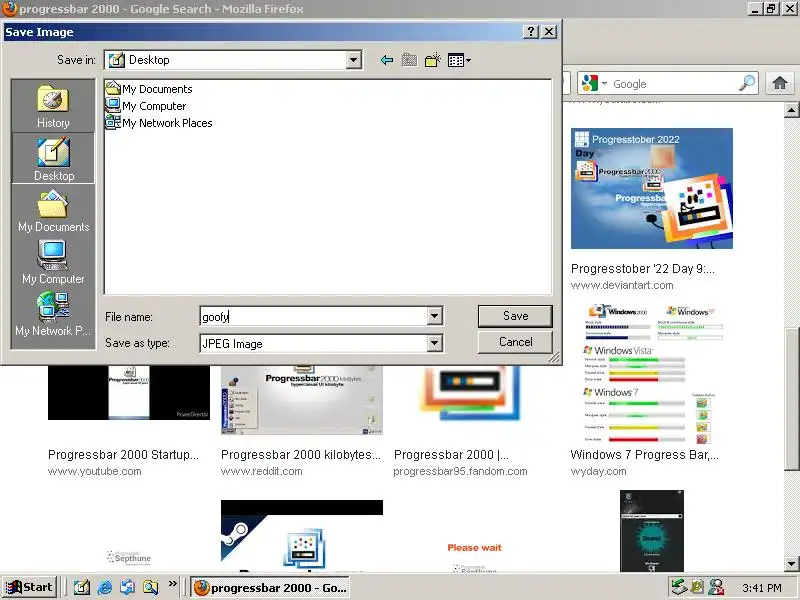Expand the Save as type dropdown
This screenshot has width=800, height=600.
pos(434,343)
